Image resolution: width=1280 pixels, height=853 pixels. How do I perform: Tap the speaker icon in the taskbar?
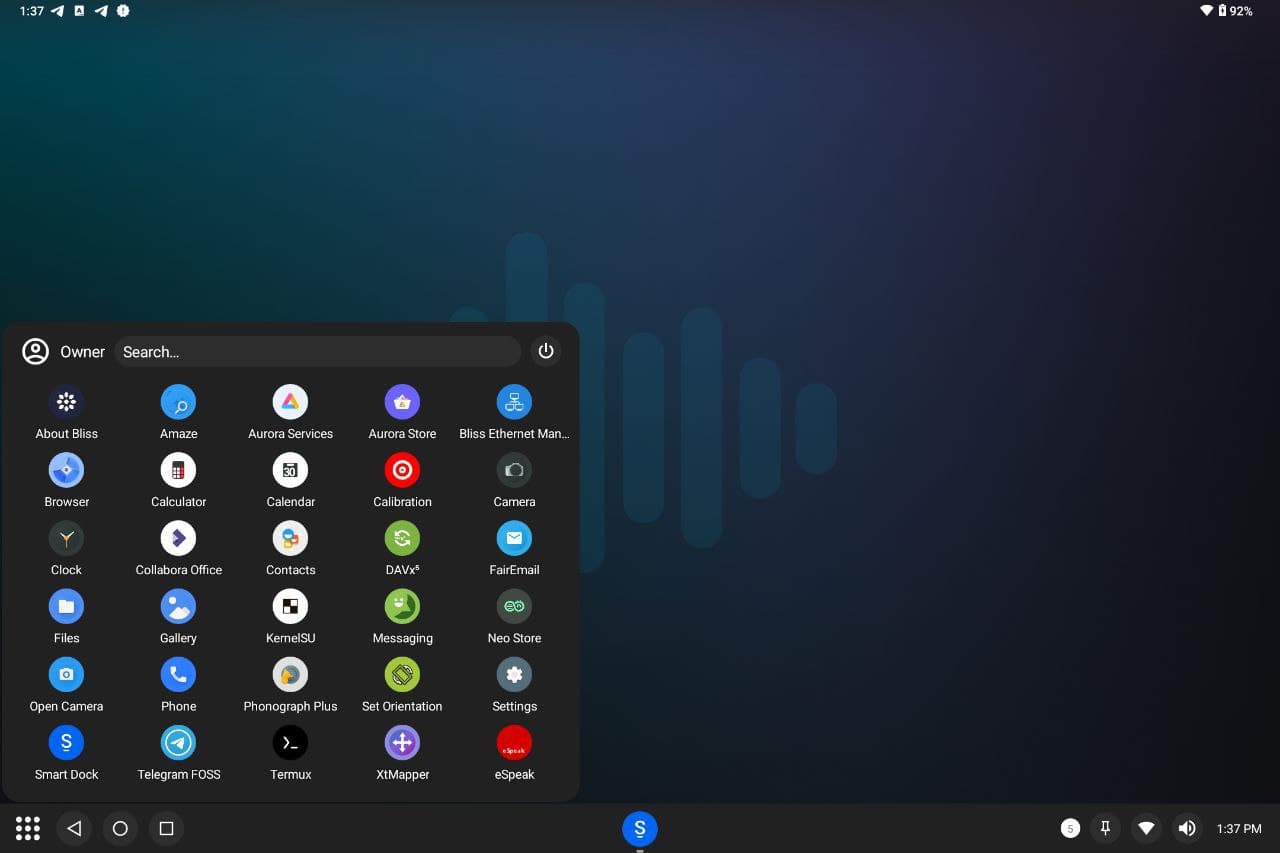click(x=1186, y=828)
